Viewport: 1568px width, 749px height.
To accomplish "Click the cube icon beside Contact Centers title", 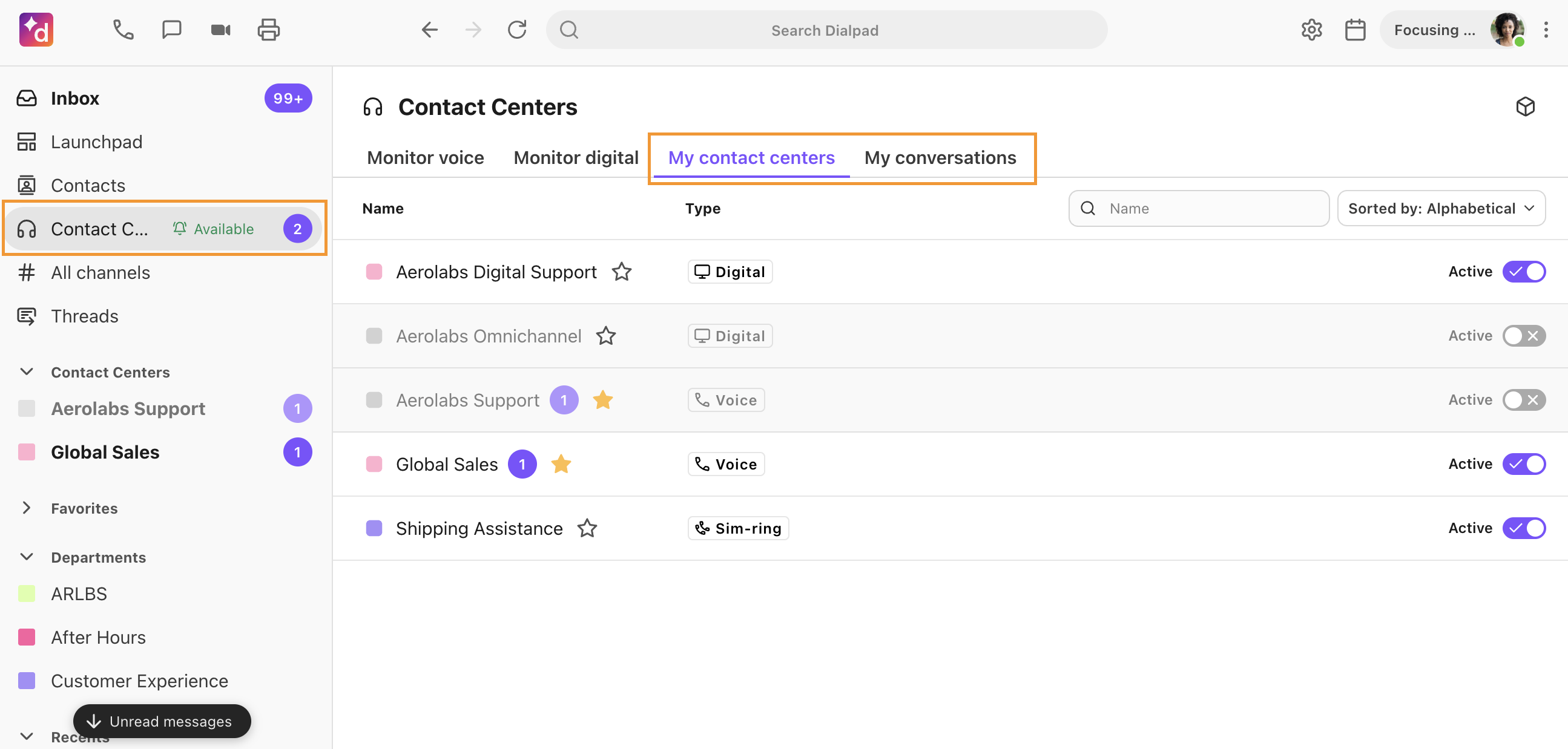I will (1525, 107).
